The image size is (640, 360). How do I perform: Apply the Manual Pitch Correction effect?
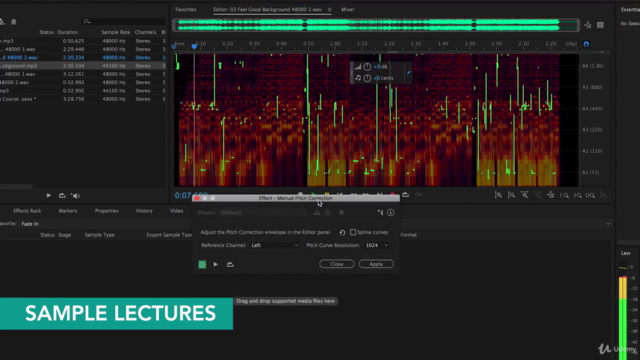pos(376,264)
